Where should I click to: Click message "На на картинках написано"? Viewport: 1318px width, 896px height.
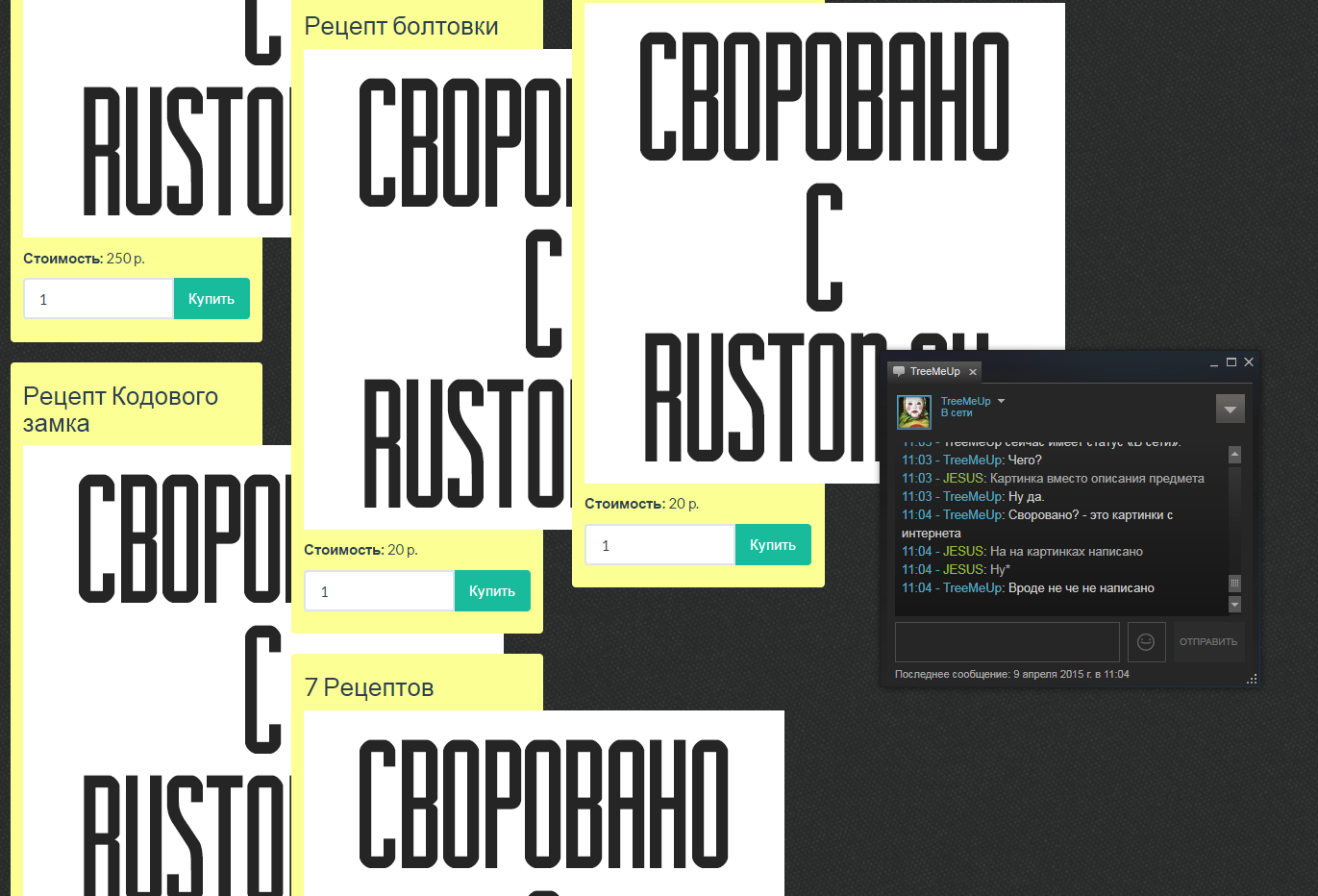pyautogui.click(x=1066, y=552)
